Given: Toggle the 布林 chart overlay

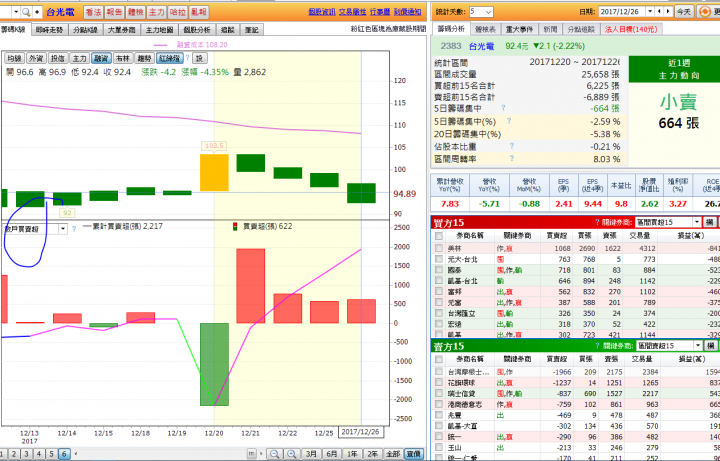Looking at the screenshot, I should point(123,58).
